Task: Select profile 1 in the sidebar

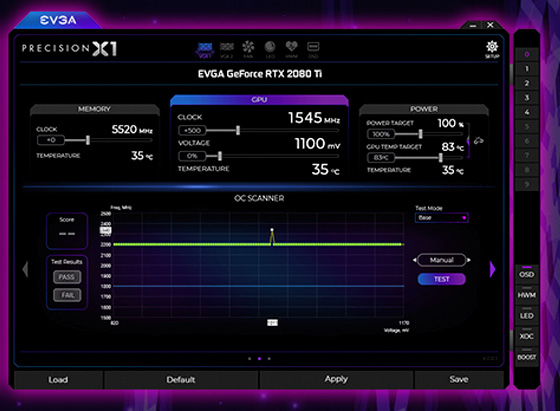Action: click(527, 69)
